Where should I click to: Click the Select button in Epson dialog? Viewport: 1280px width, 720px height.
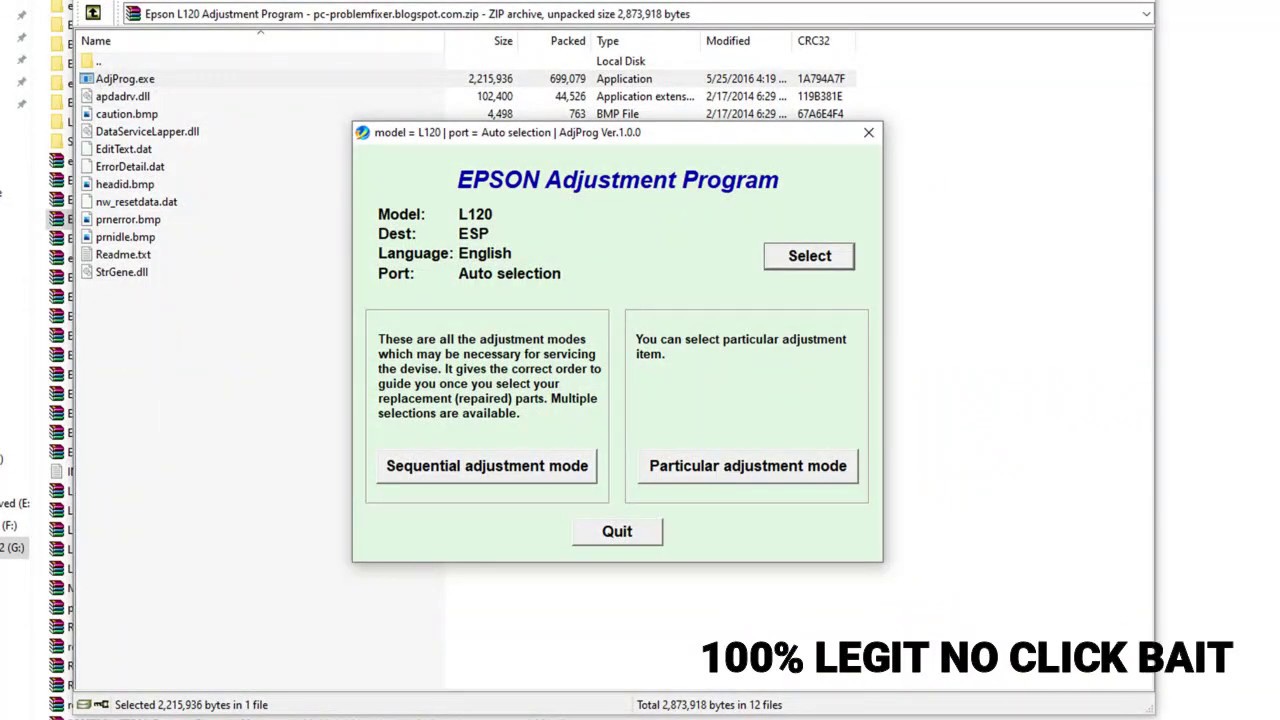809,256
